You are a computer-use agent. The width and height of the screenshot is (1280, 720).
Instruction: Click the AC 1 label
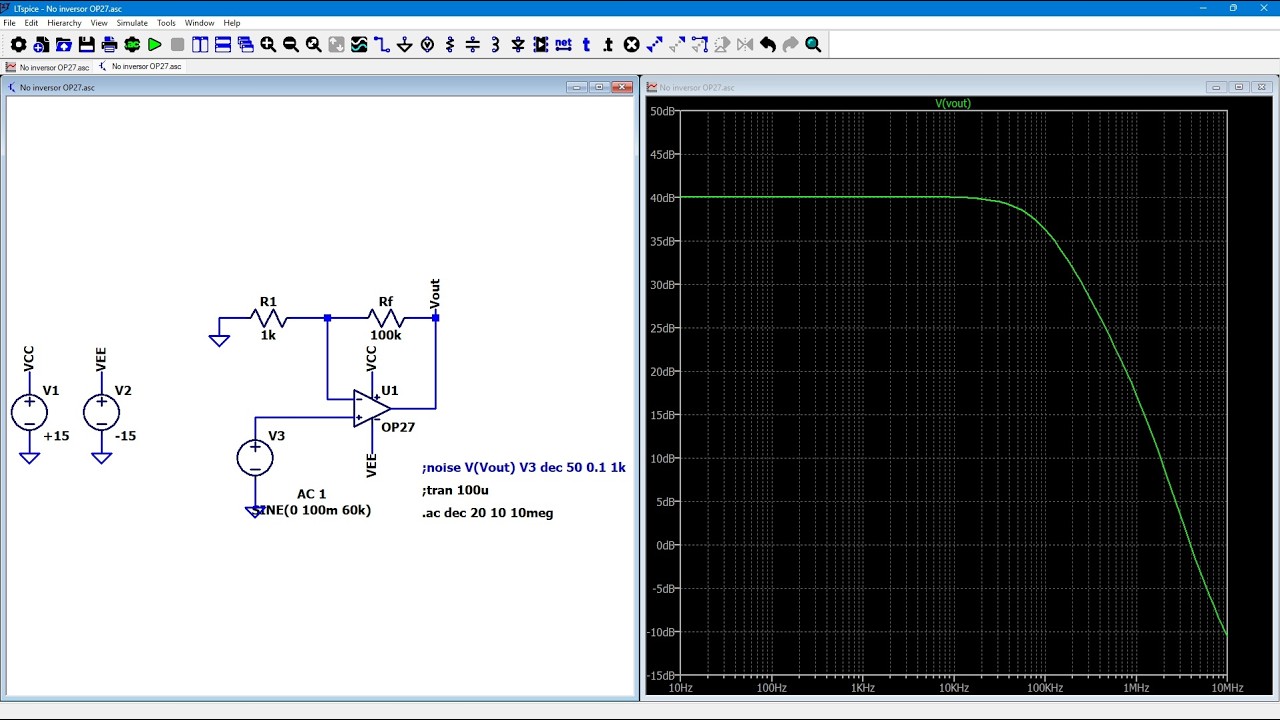pyautogui.click(x=311, y=494)
